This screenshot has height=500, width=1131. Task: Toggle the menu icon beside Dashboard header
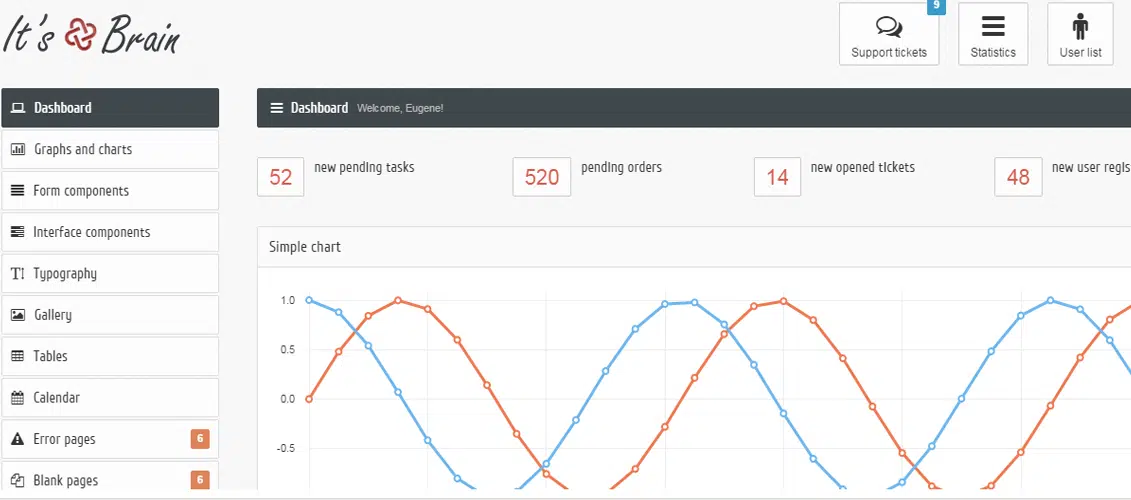276,108
